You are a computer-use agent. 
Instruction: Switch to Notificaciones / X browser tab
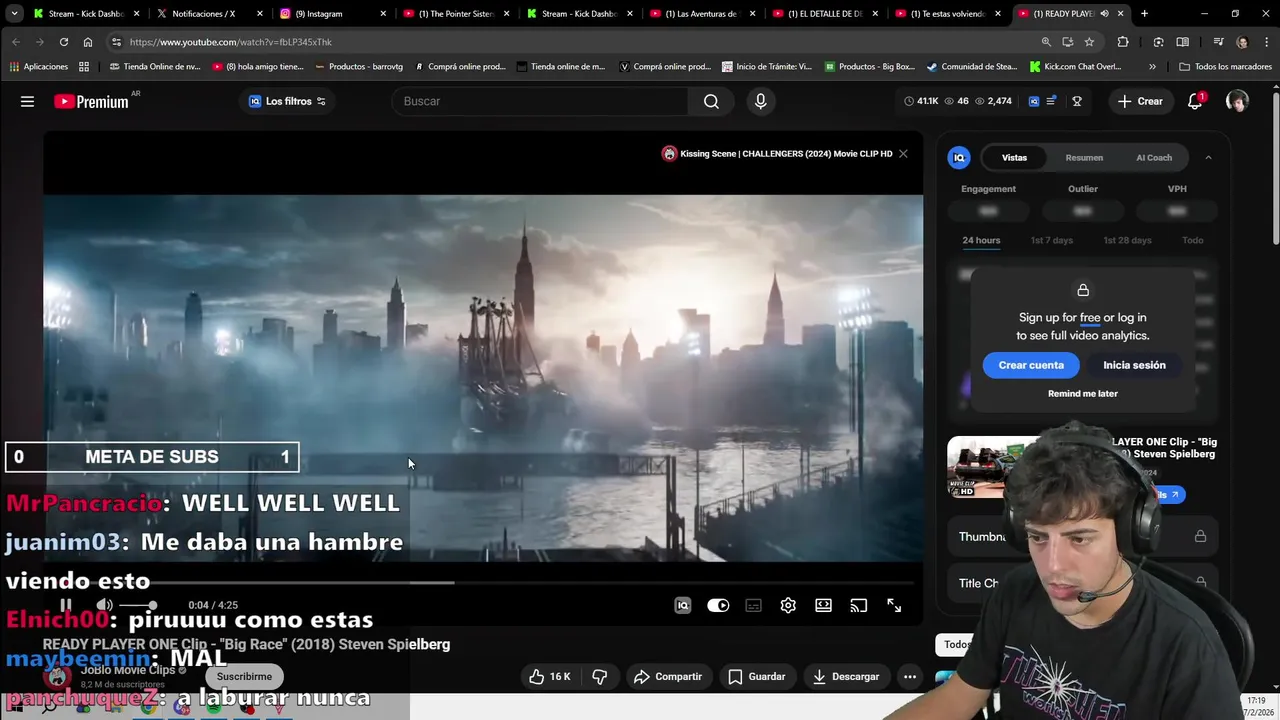click(208, 14)
